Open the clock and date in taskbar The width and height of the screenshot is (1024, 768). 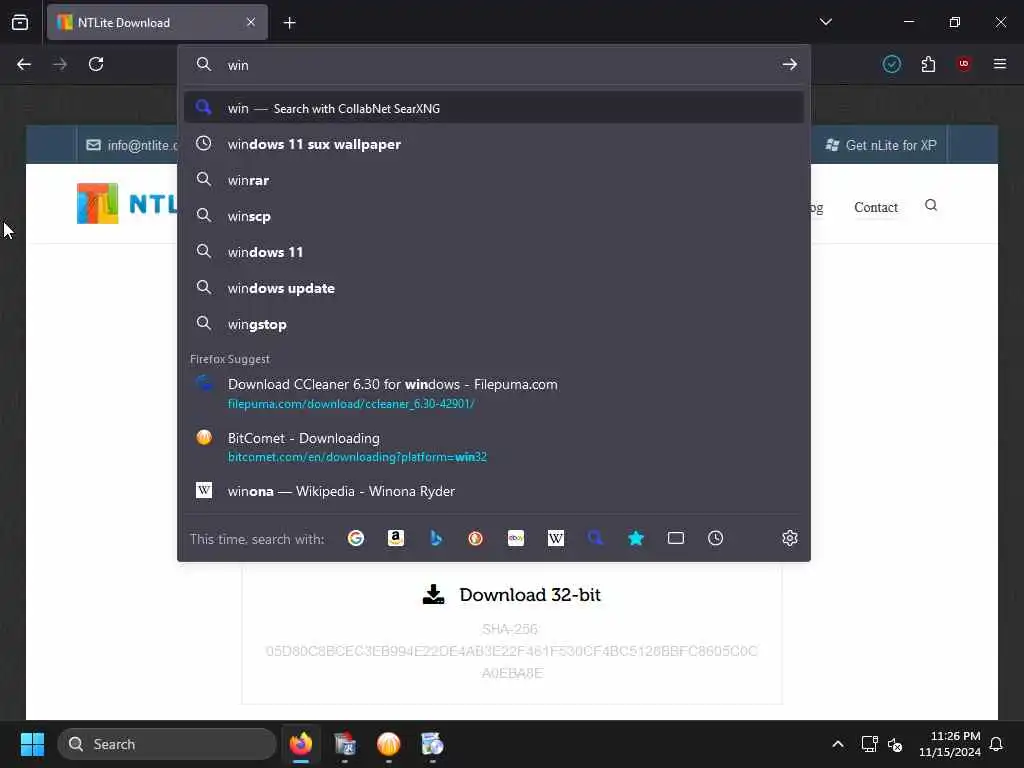[x=949, y=744]
